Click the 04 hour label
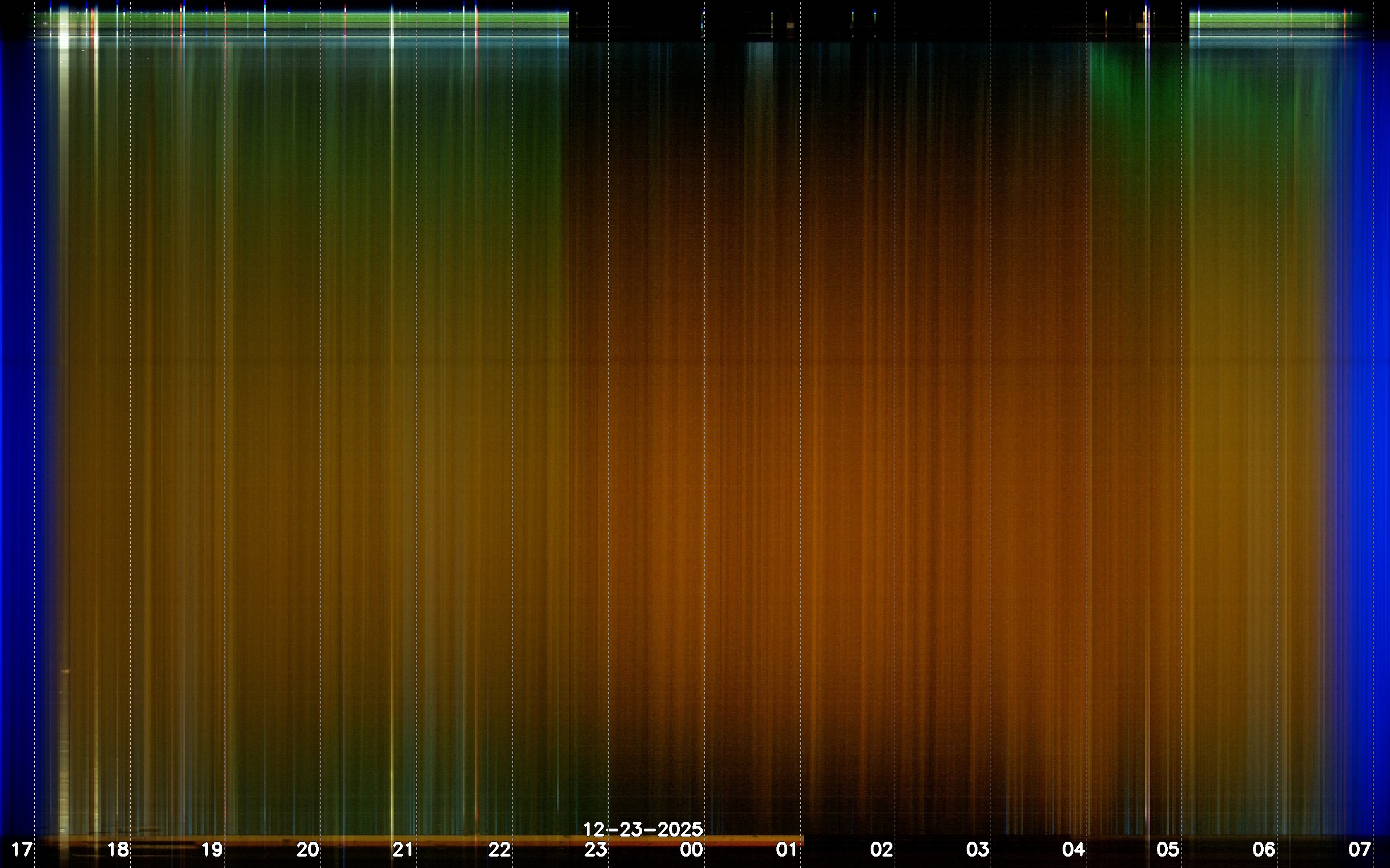 1073,849
